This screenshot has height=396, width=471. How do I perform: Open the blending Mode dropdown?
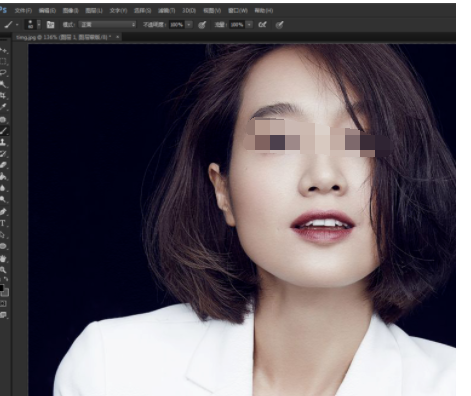(x=108, y=25)
